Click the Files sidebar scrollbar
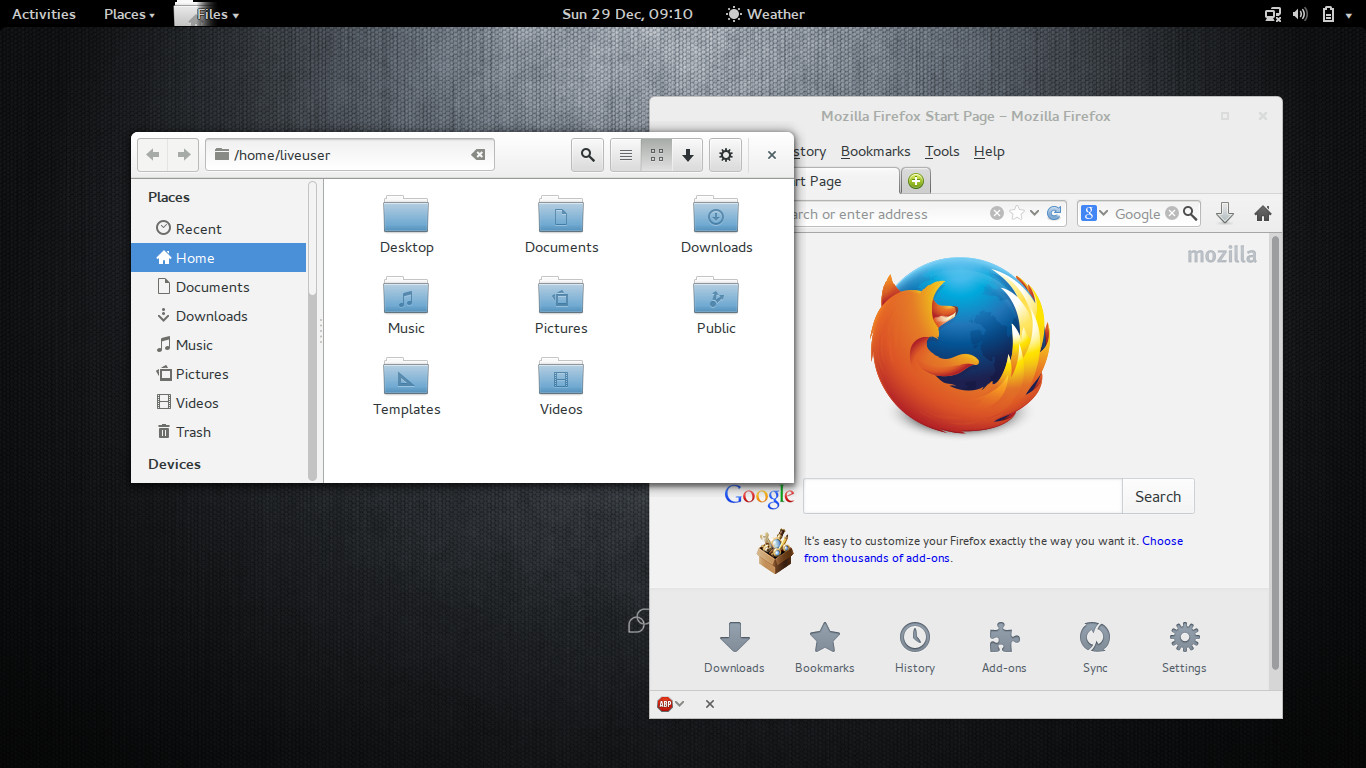Screen dimensions: 1366x768 312,238
